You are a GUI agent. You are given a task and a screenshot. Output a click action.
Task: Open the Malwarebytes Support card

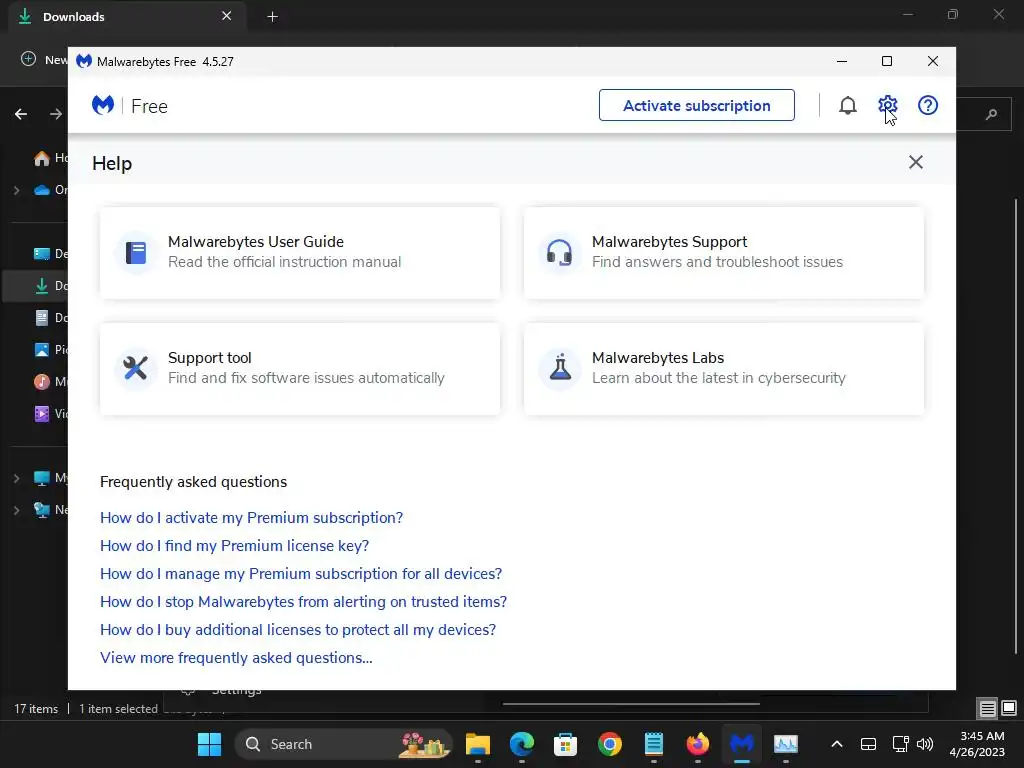click(x=724, y=253)
